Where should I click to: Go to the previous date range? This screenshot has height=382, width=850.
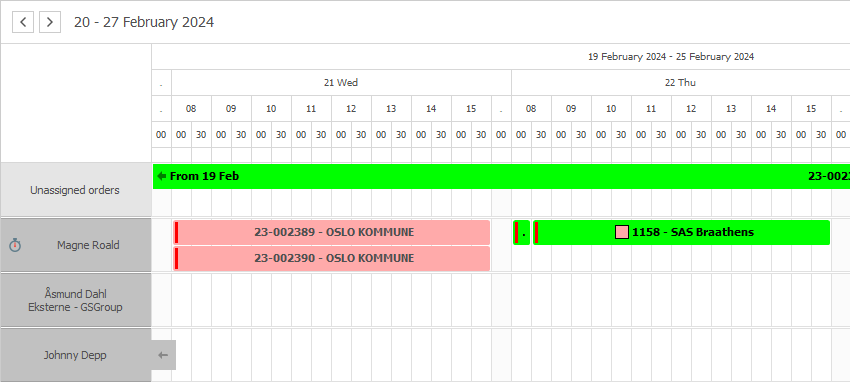23,22
